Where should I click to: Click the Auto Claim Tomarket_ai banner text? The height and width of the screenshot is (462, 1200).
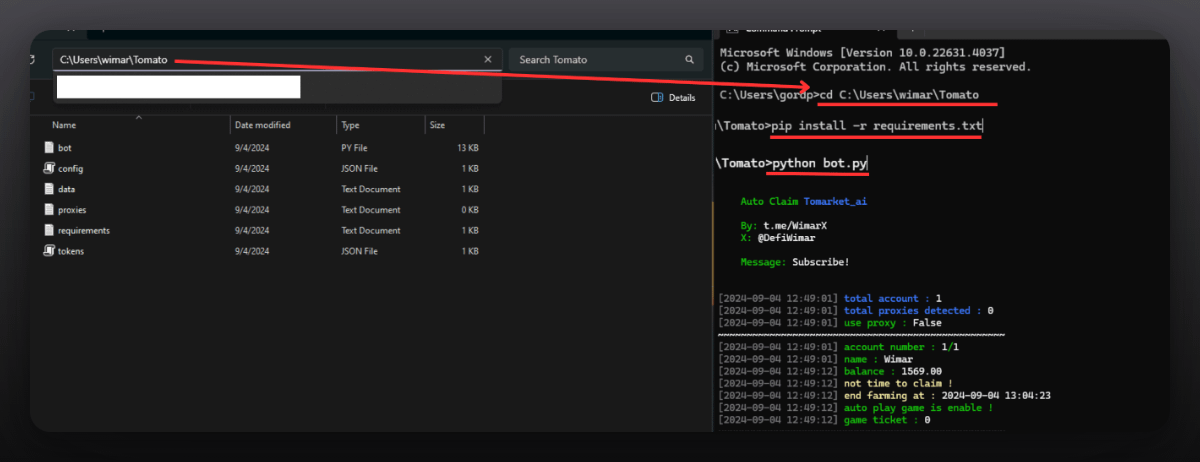click(x=803, y=201)
